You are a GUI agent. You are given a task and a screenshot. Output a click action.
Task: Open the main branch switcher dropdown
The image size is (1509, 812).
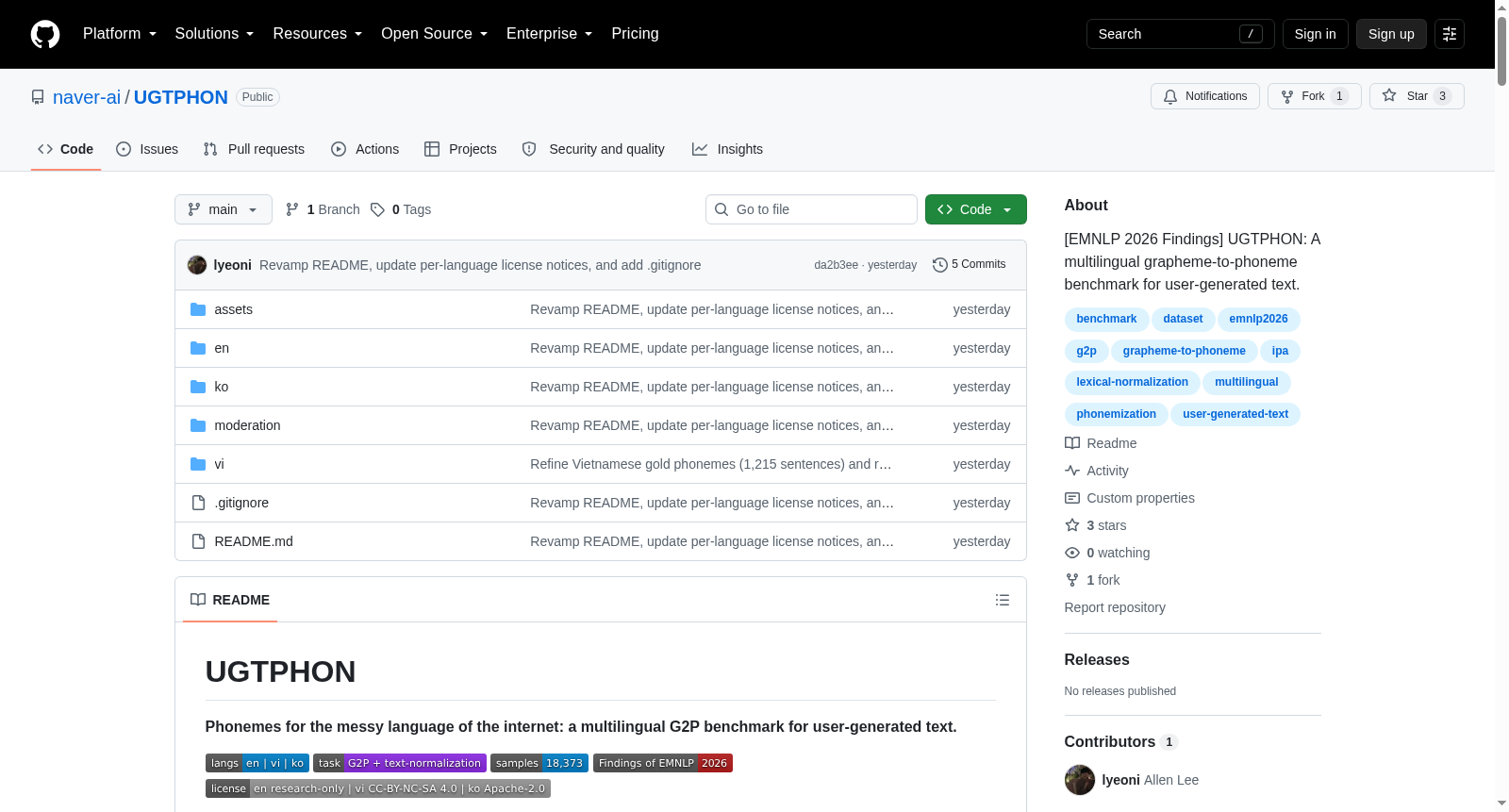224,209
